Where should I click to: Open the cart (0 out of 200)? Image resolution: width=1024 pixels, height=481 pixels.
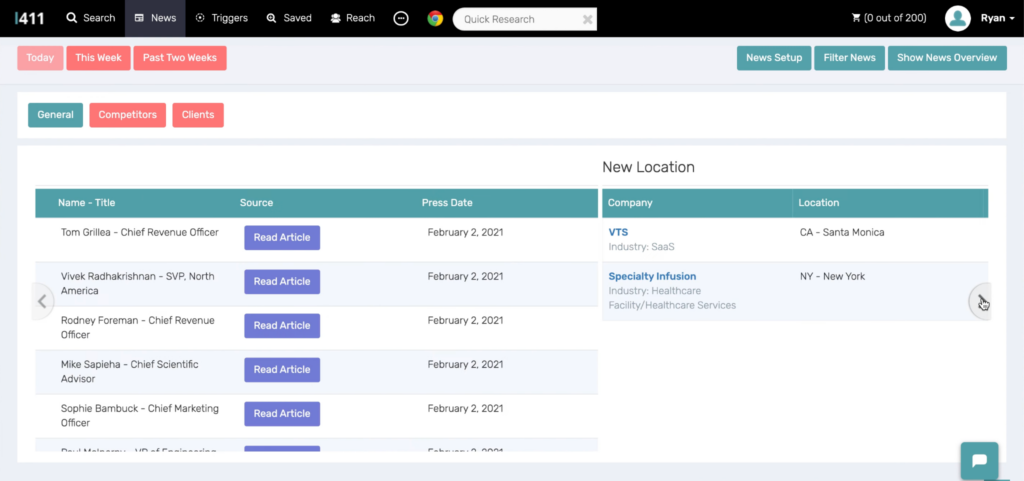tap(889, 18)
